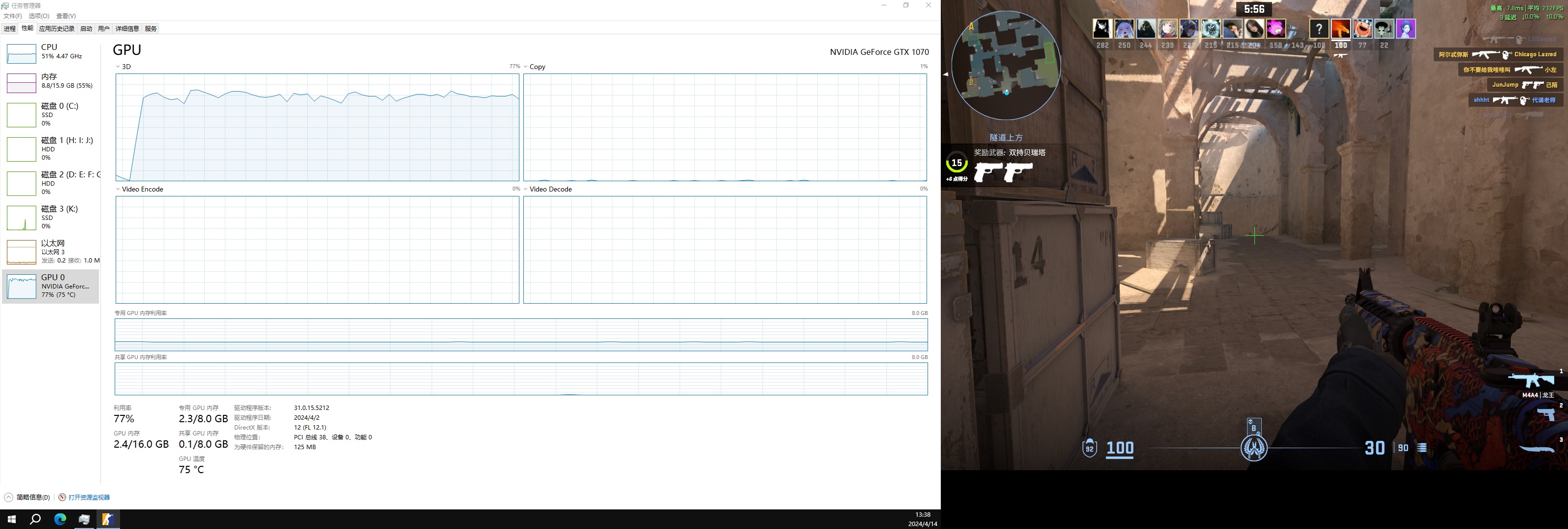Click the question mark player avatar
Screen dimensions: 1568x529
pyautogui.click(x=1319, y=28)
